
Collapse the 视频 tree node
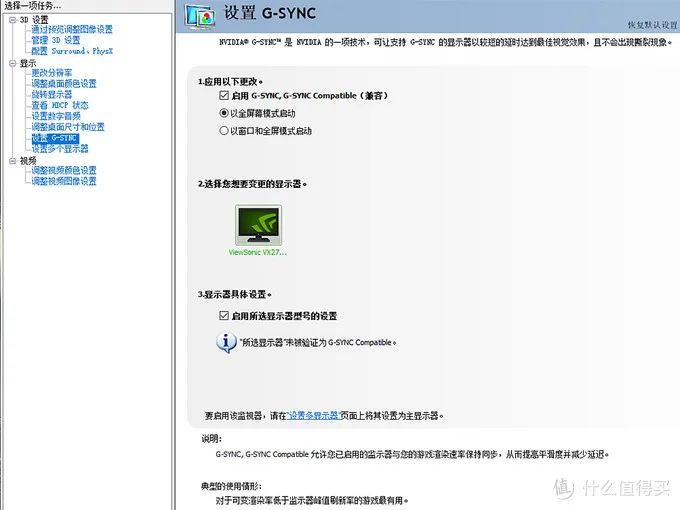coord(13,161)
